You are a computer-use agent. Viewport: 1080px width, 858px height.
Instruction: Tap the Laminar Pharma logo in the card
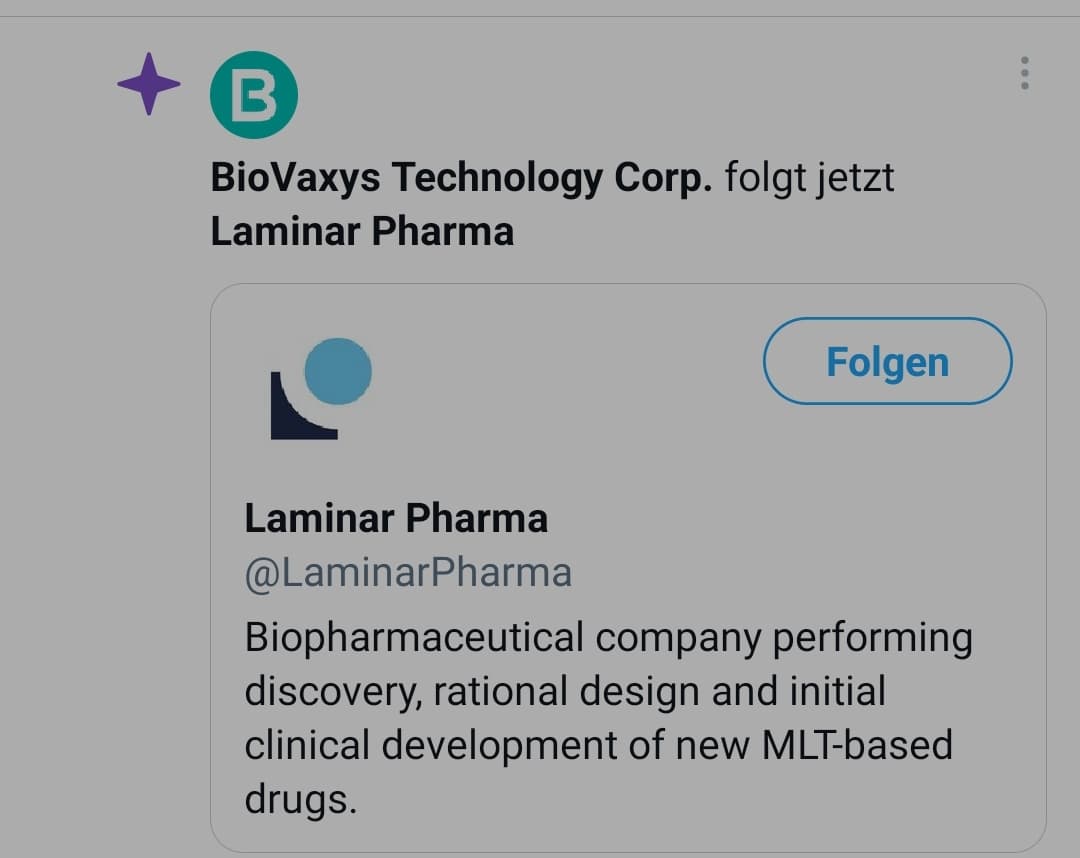(x=320, y=389)
